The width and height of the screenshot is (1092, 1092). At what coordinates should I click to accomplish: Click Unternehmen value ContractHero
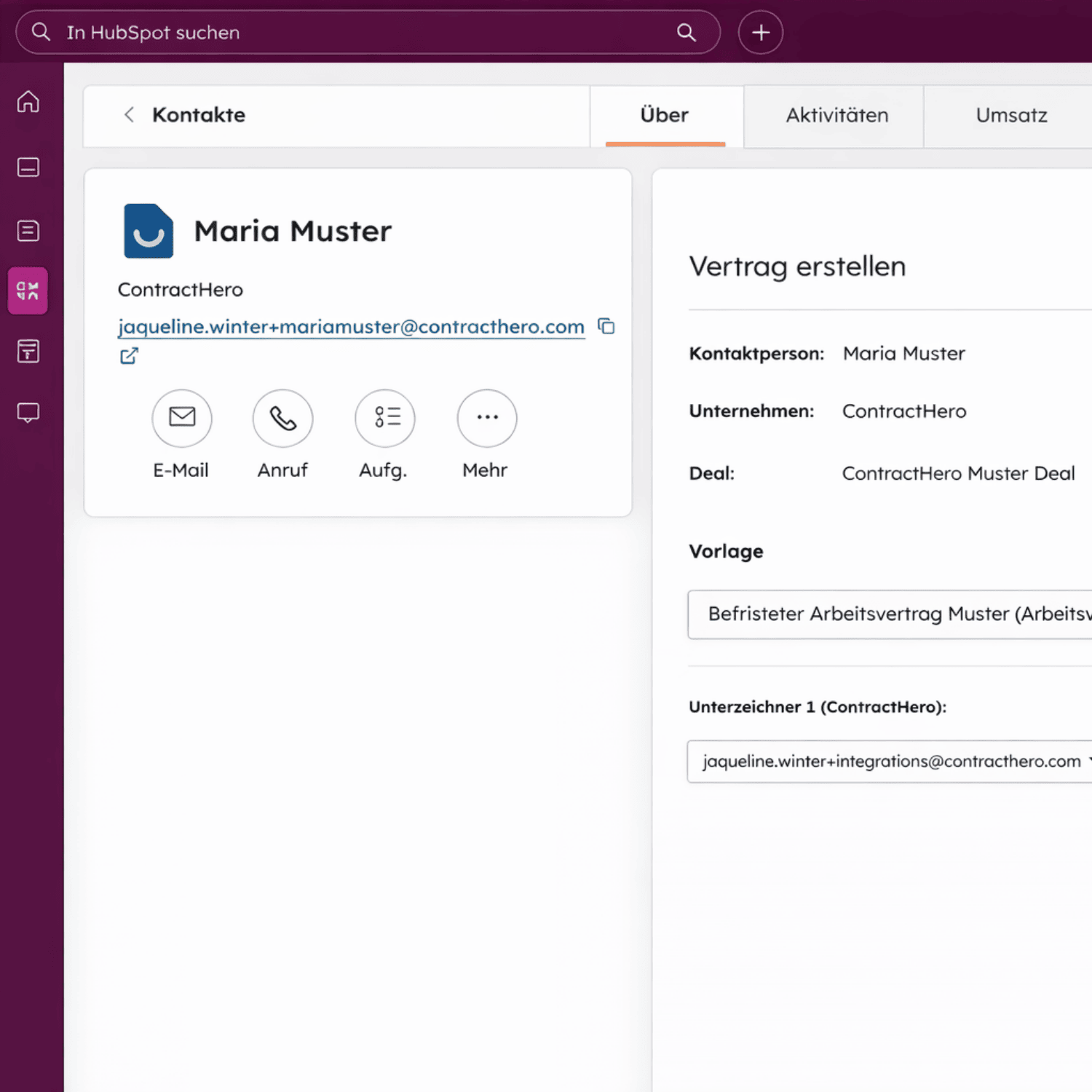pos(904,411)
